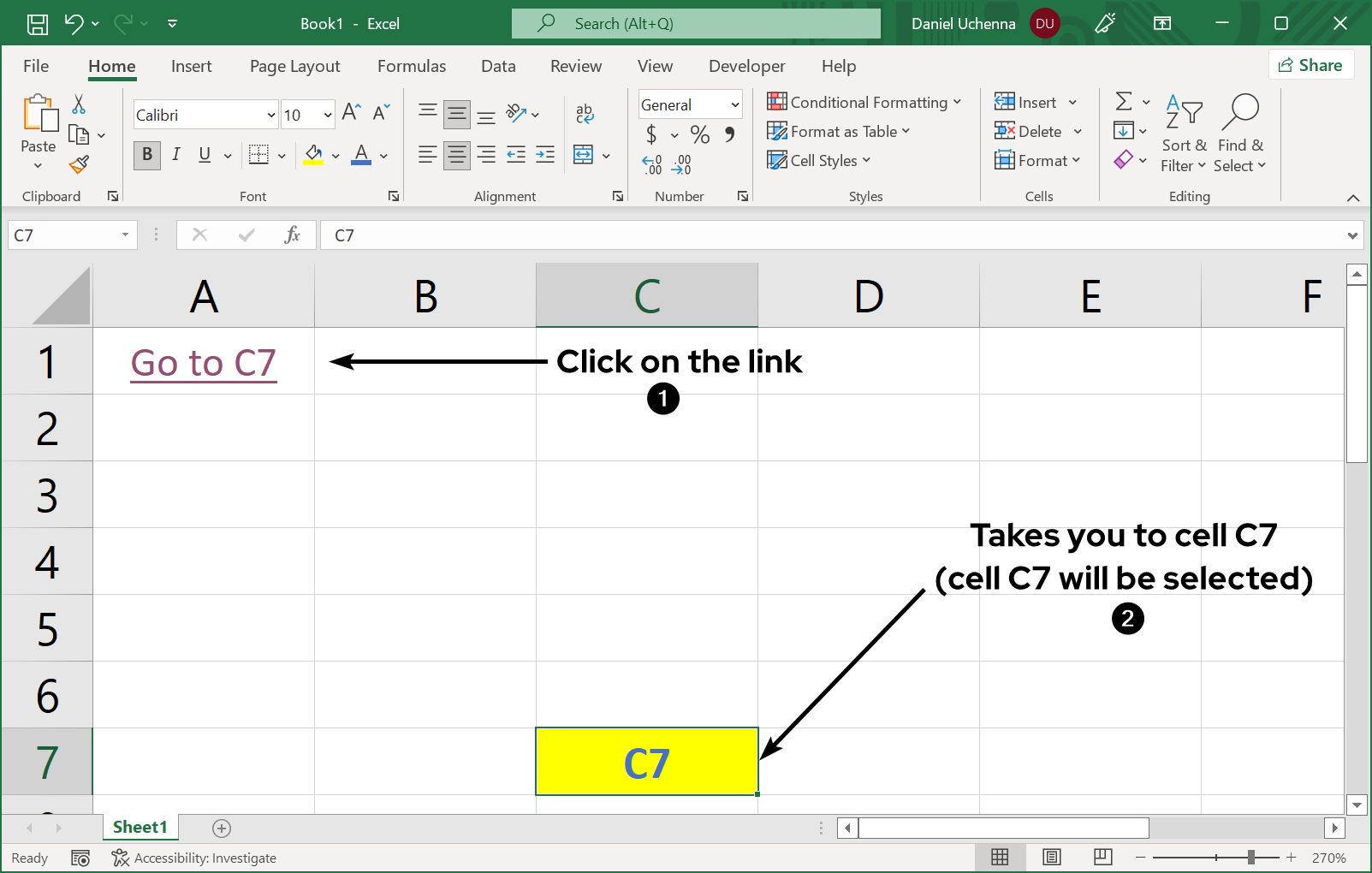Click the Wrap Text icon
Image resolution: width=1372 pixels, height=873 pixels.
[x=585, y=113]
